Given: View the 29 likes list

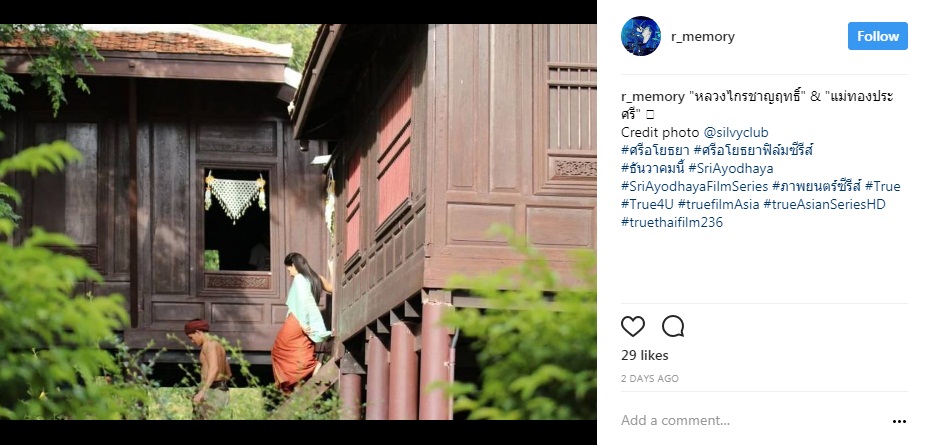Looking at the screenshot, I should [x=645, y=355].
